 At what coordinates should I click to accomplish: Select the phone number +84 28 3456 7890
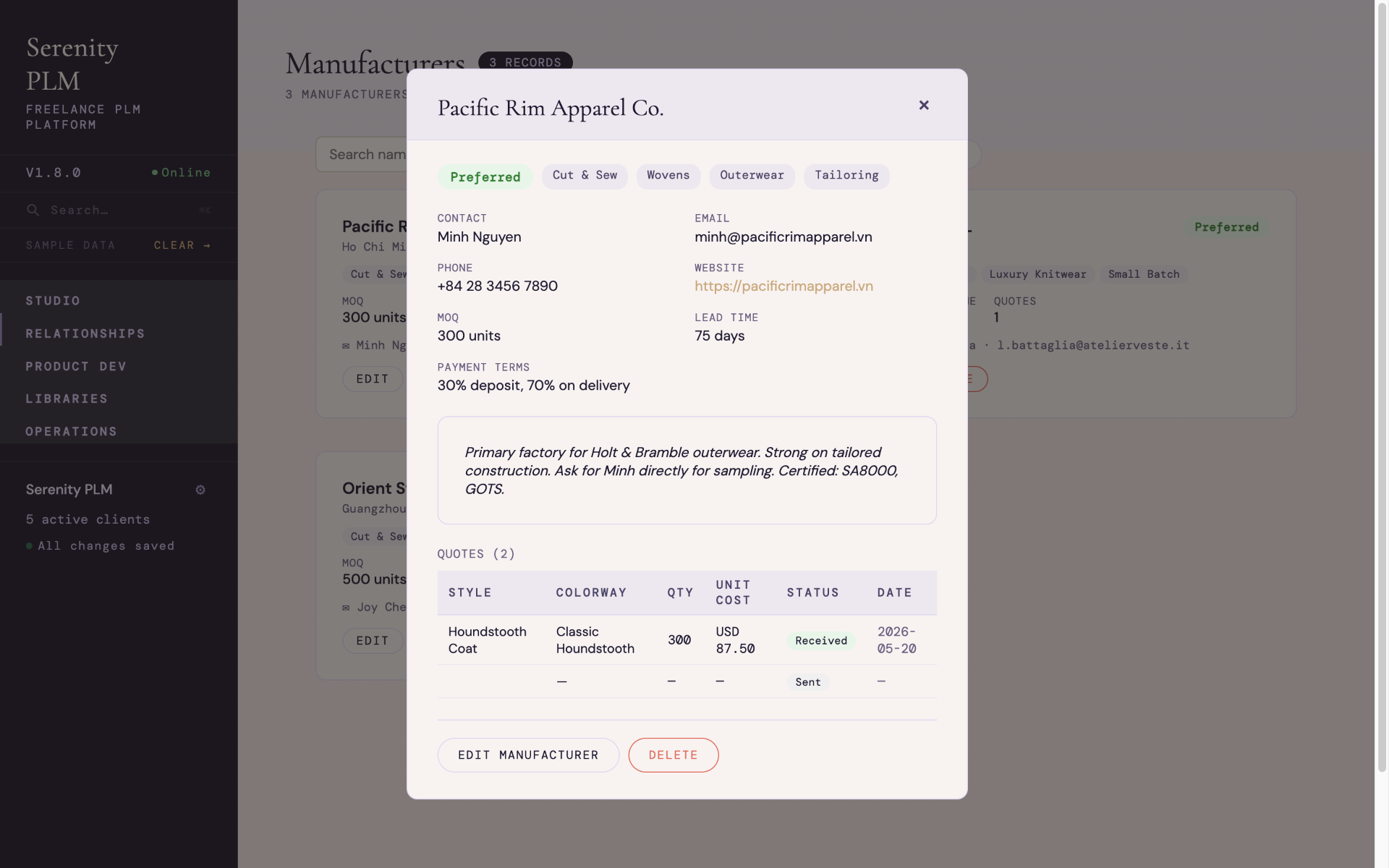(x=498, y=286)
